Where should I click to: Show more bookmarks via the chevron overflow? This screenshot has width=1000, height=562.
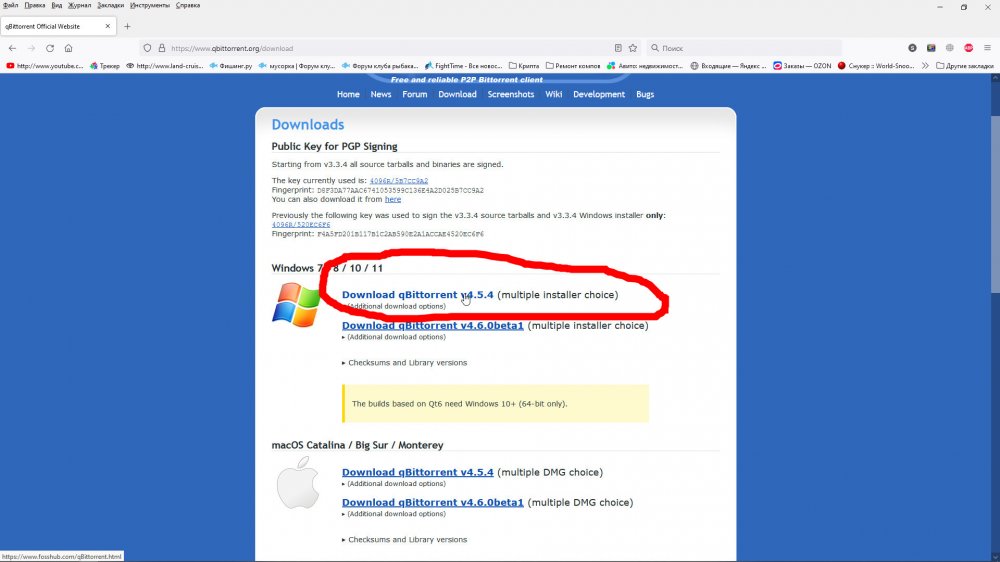[x=925, y=66]
